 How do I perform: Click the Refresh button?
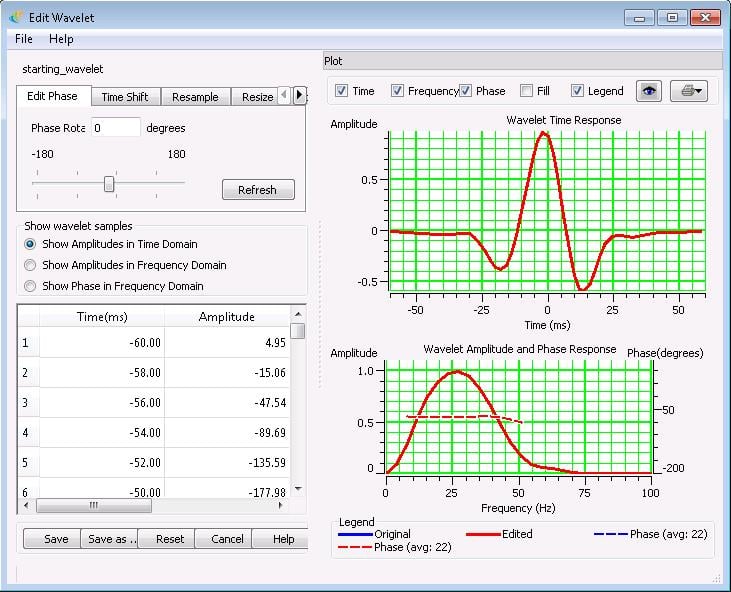(x=258, y=190)
